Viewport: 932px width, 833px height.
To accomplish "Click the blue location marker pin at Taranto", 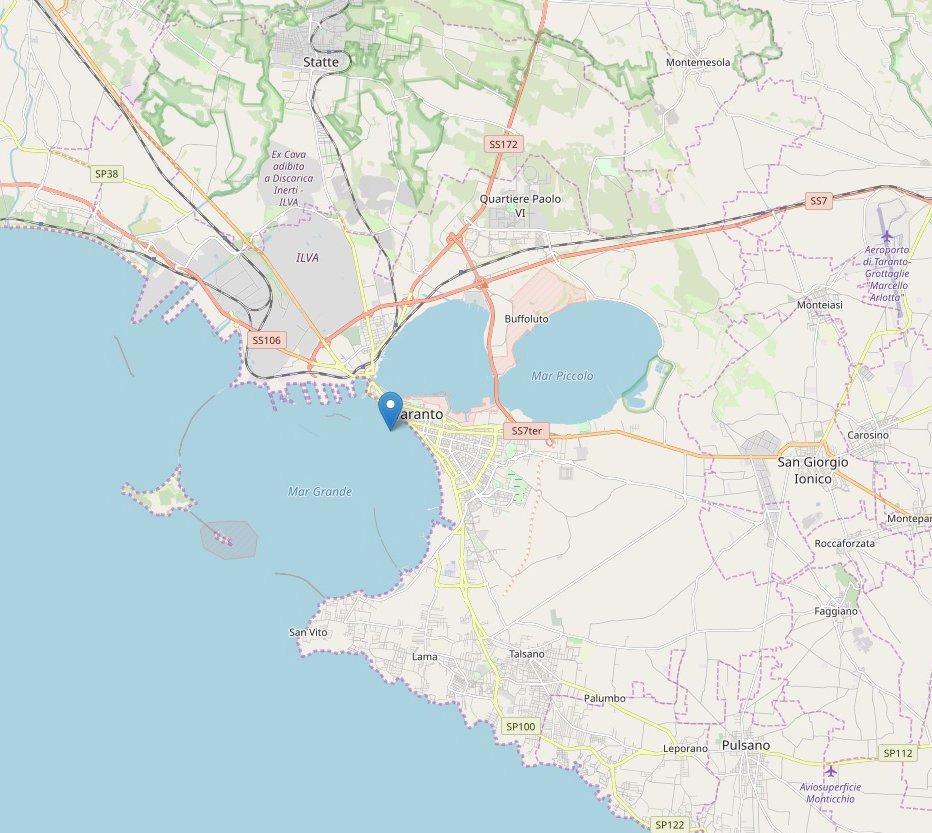I will click(391, 410).
